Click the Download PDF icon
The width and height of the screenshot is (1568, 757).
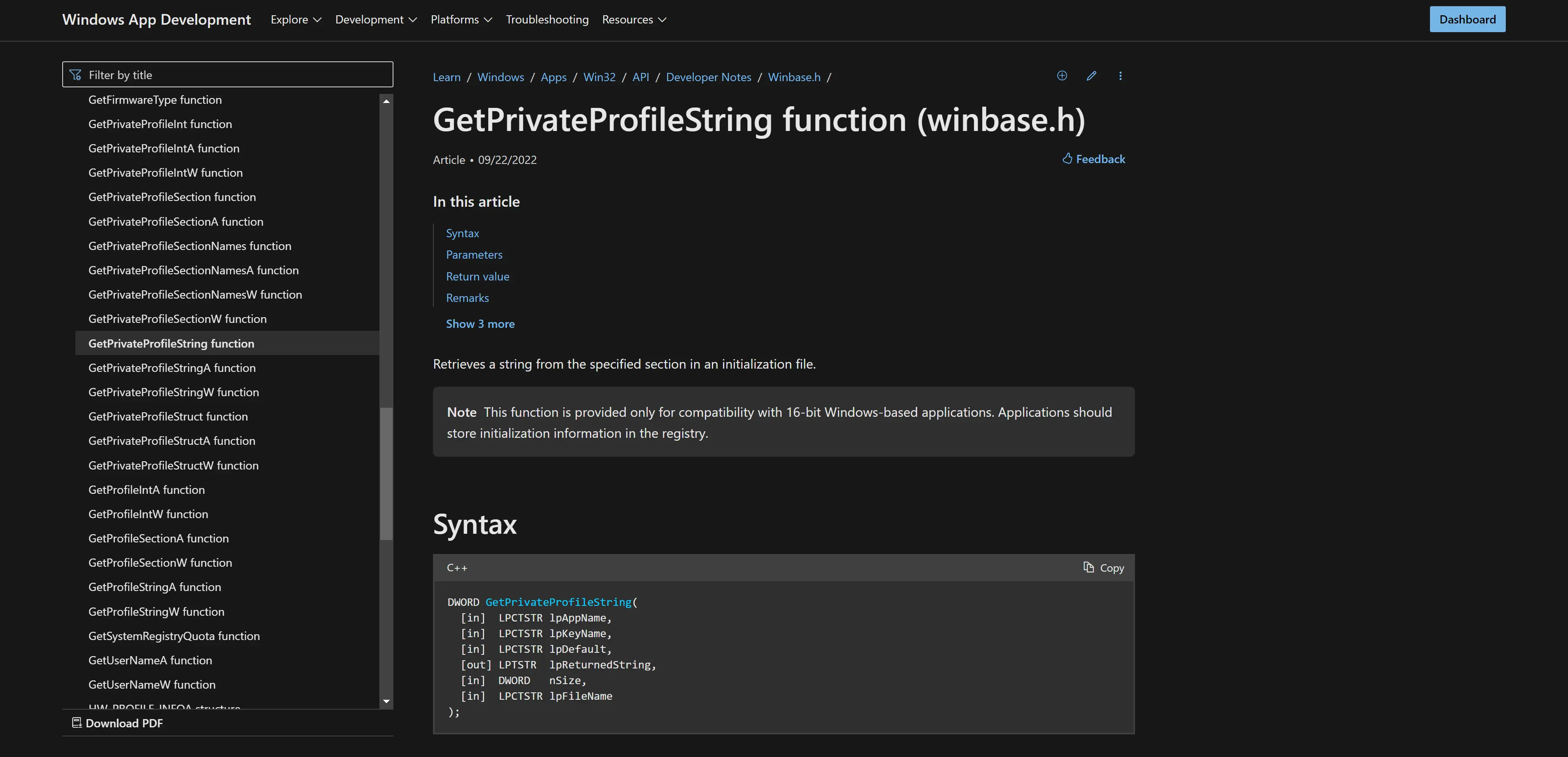(x=77, y=723)
